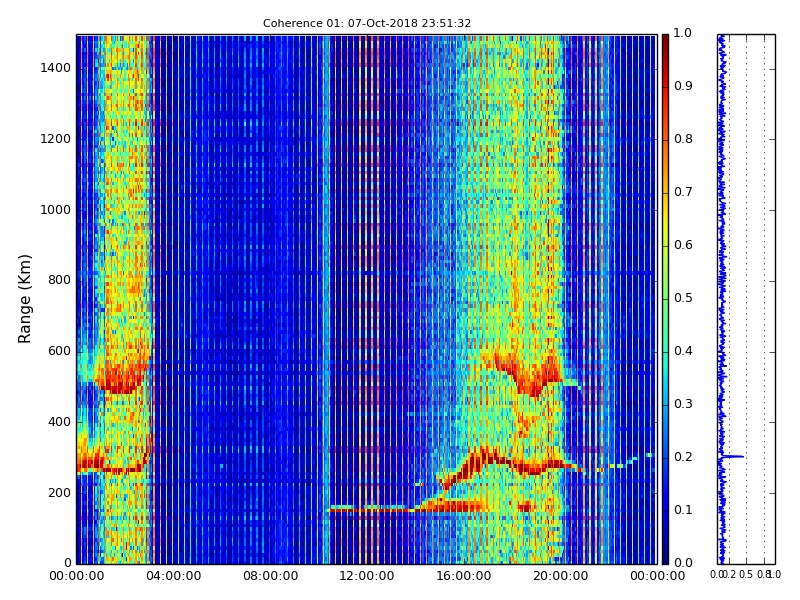Viewport: 800px width, 600px height.
Task: Click the spike in the right-hand profile plot
Action: coord(732,456)
